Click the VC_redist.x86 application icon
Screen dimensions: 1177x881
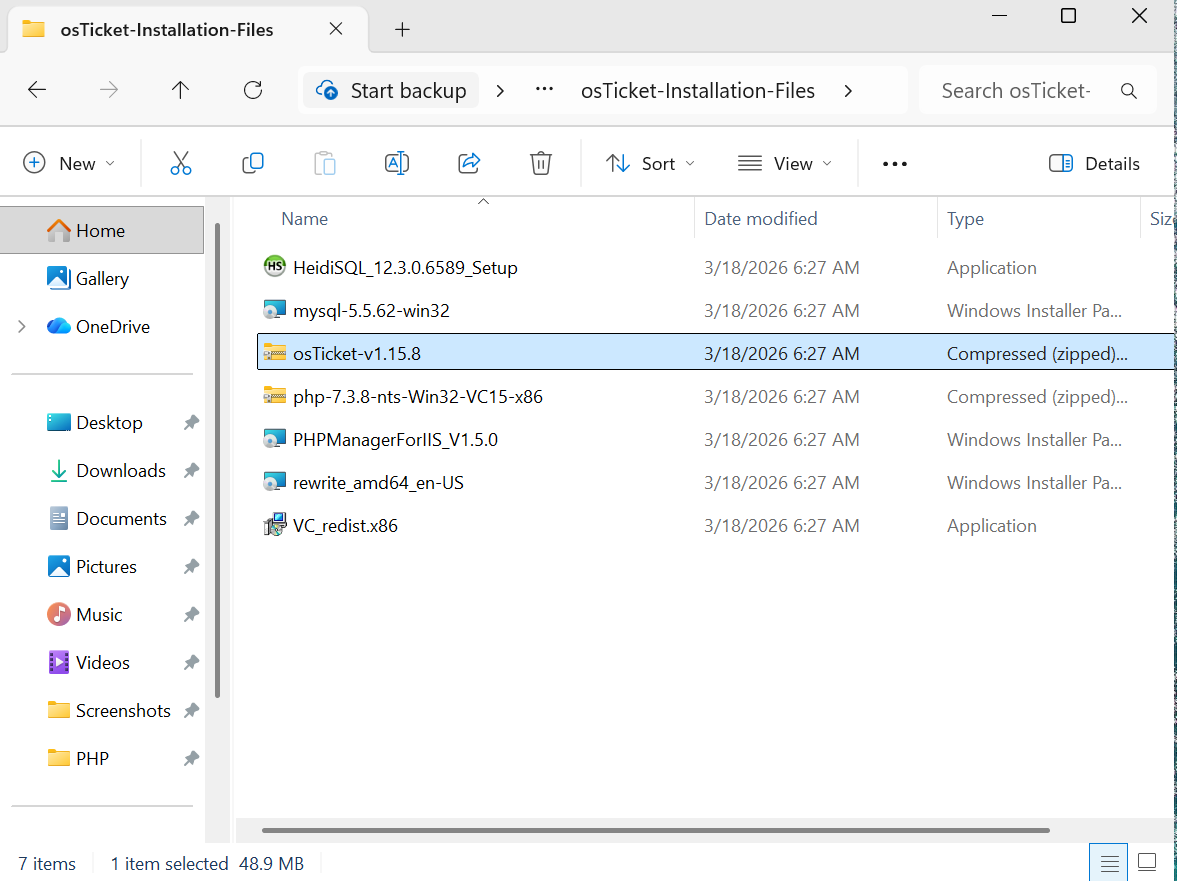pyautogui.click(x=275, y=525)
